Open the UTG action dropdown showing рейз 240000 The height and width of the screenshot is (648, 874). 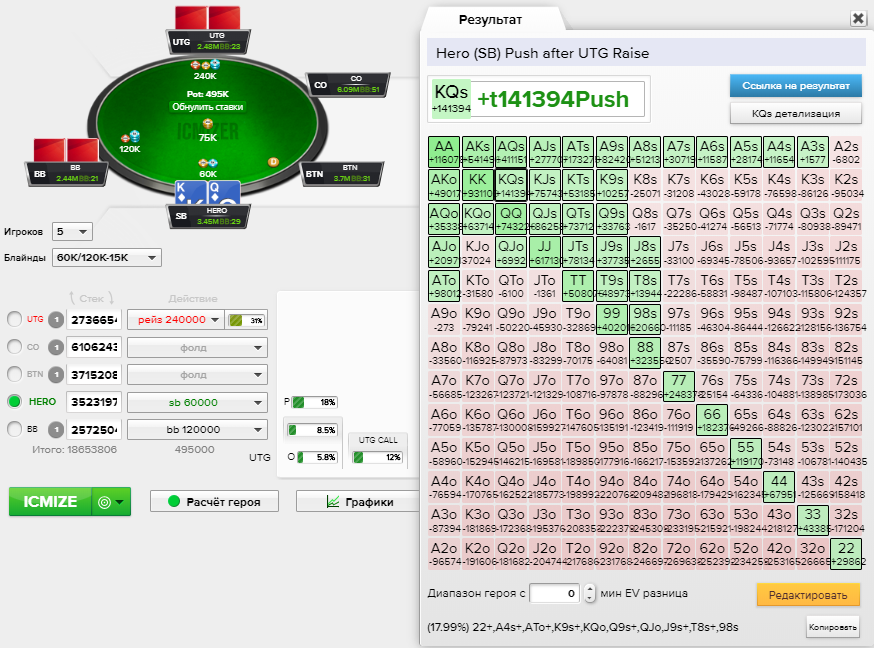(x=176, y=320)
